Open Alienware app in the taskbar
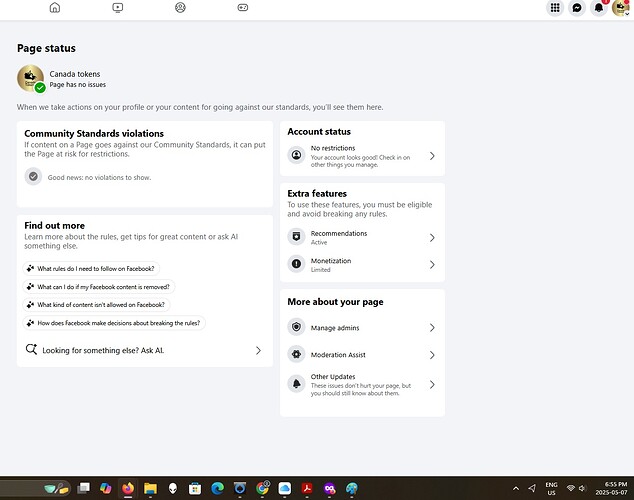 (173, 488)
